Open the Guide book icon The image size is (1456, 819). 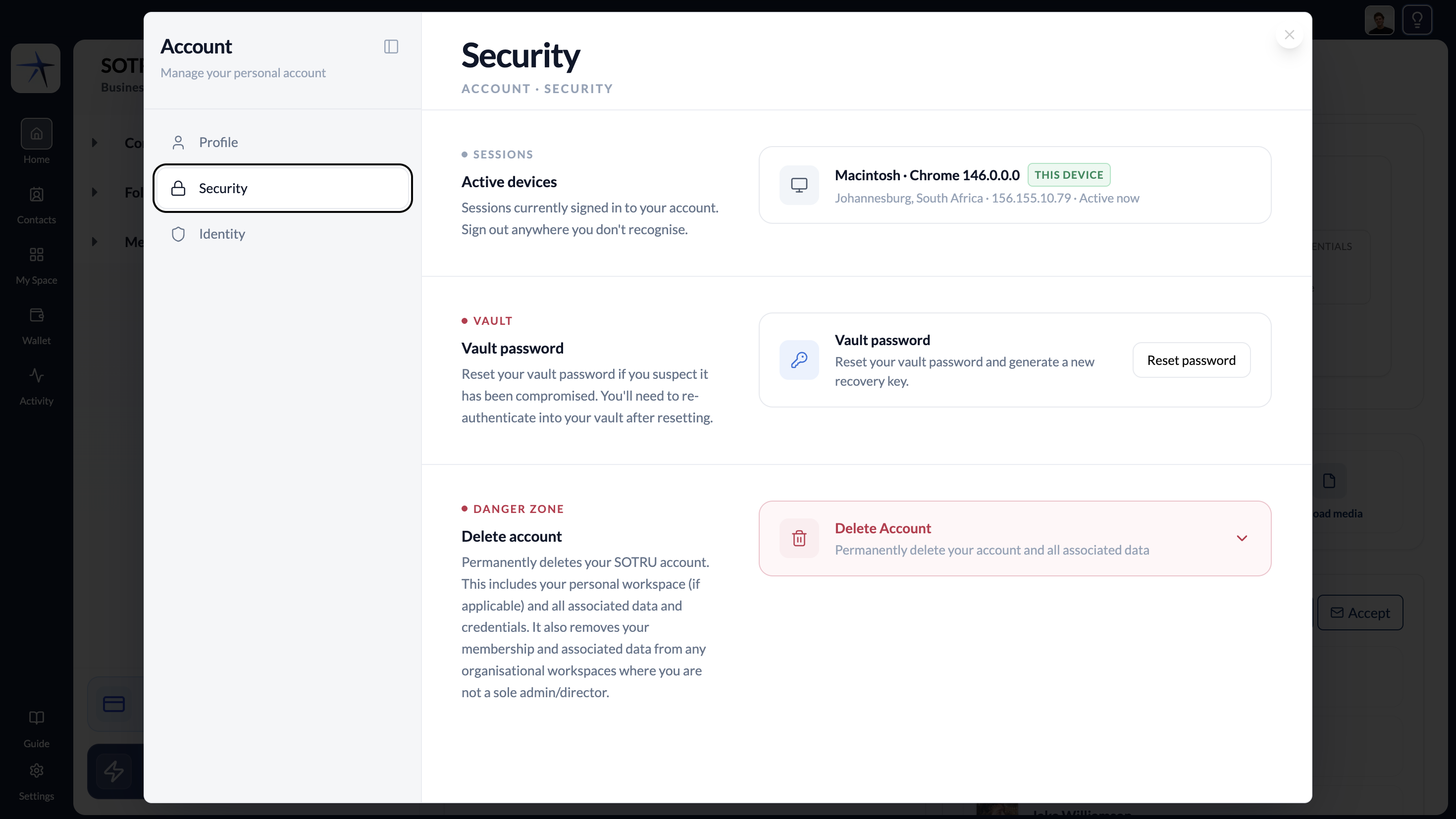(x=36, y=718)
